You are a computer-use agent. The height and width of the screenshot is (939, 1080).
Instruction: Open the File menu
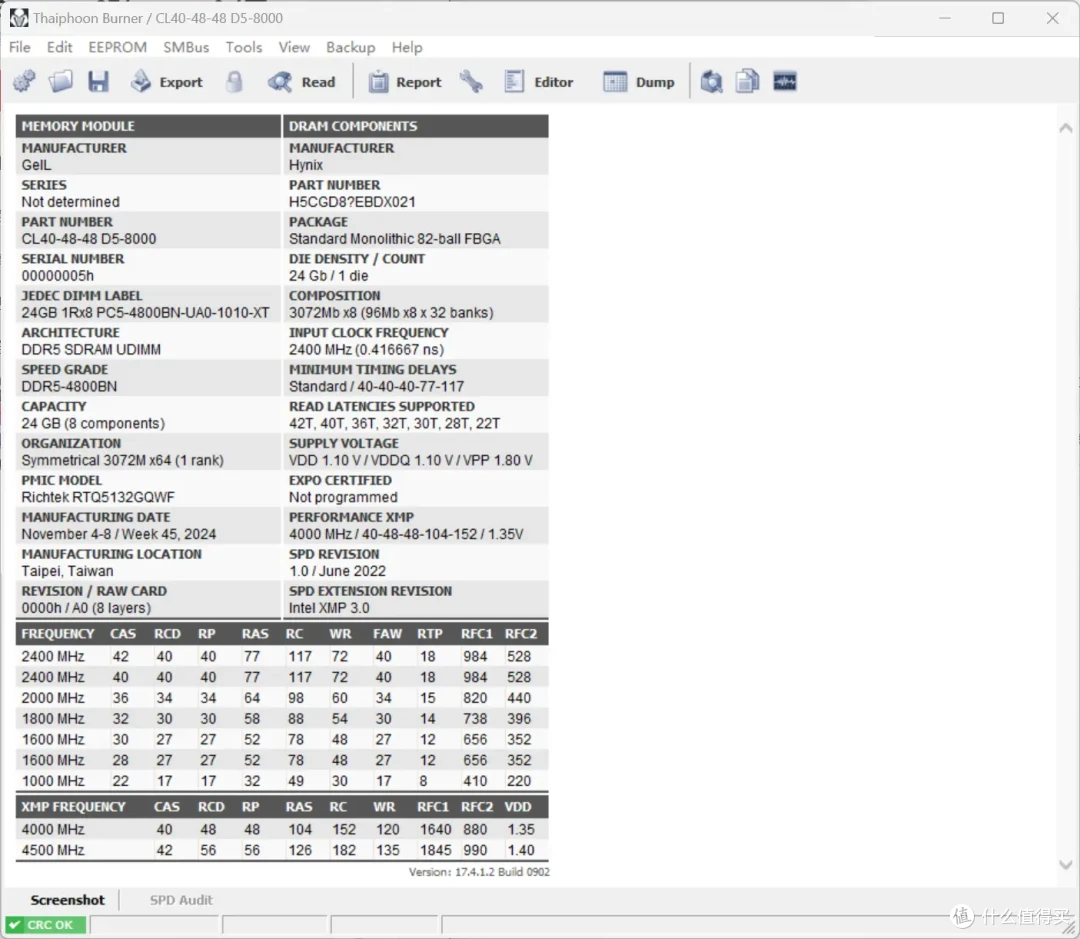pyautogui.click(x=19, y=47)
